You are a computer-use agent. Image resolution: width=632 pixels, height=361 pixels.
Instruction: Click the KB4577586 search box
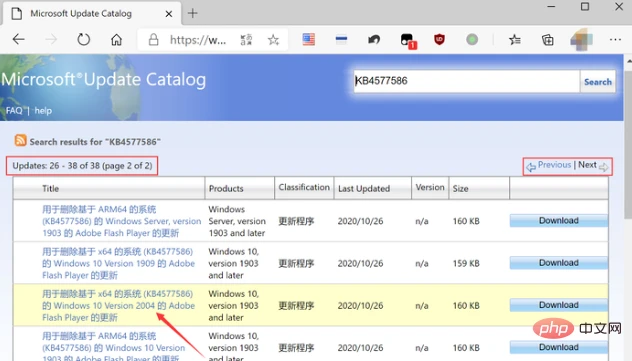point(466,81)
